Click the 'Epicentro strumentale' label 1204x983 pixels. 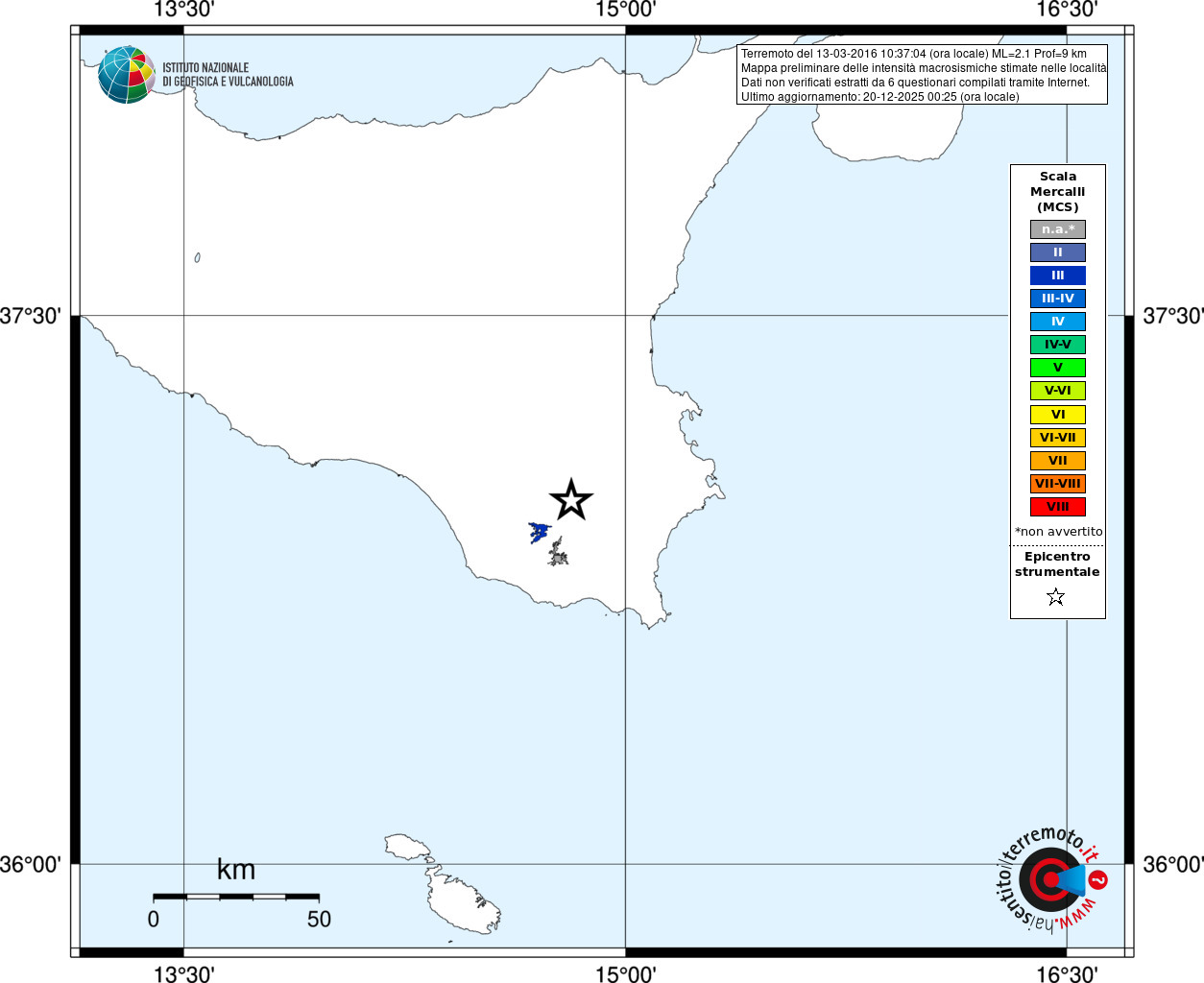pyautogui.click(x=1057, y=564)
